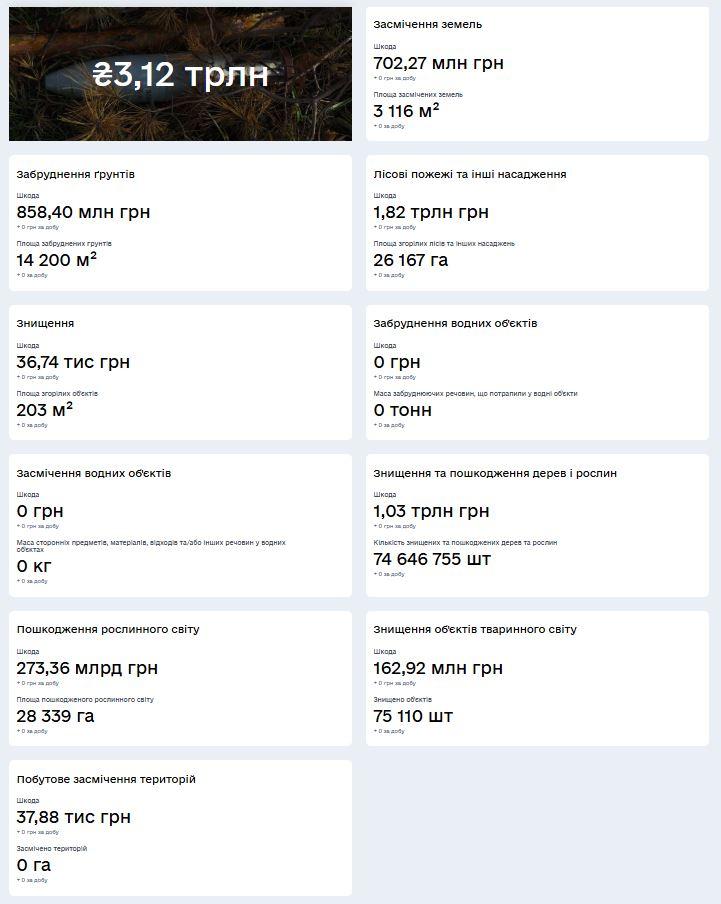Screen dimensions: 721x904
Task: Open the Забруднення ґрунтів card heading
Action: click(x=76, y=174)
